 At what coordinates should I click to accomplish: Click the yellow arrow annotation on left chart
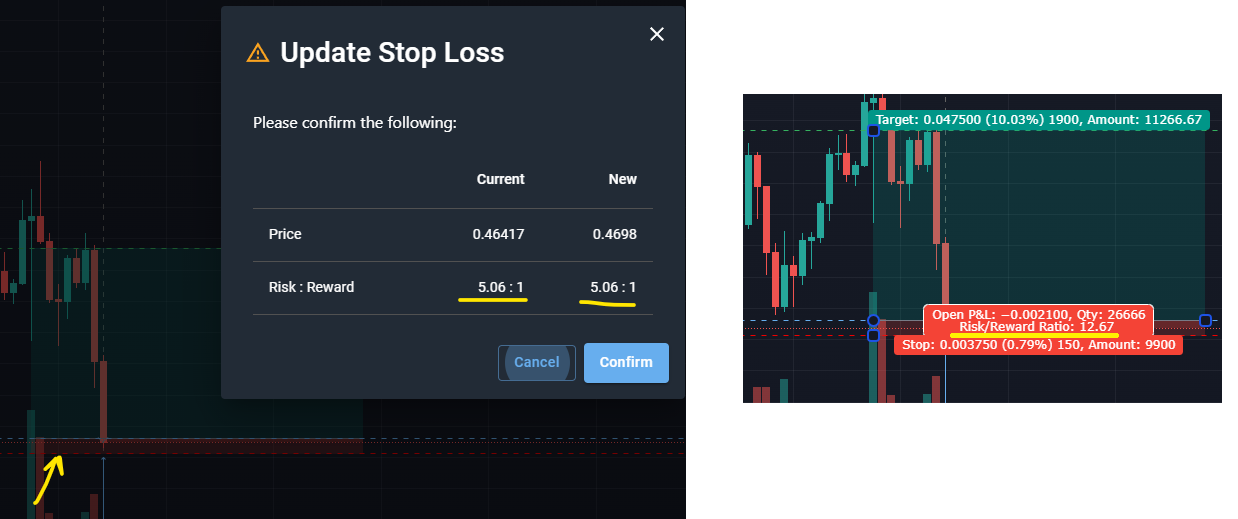pos(48,479)
